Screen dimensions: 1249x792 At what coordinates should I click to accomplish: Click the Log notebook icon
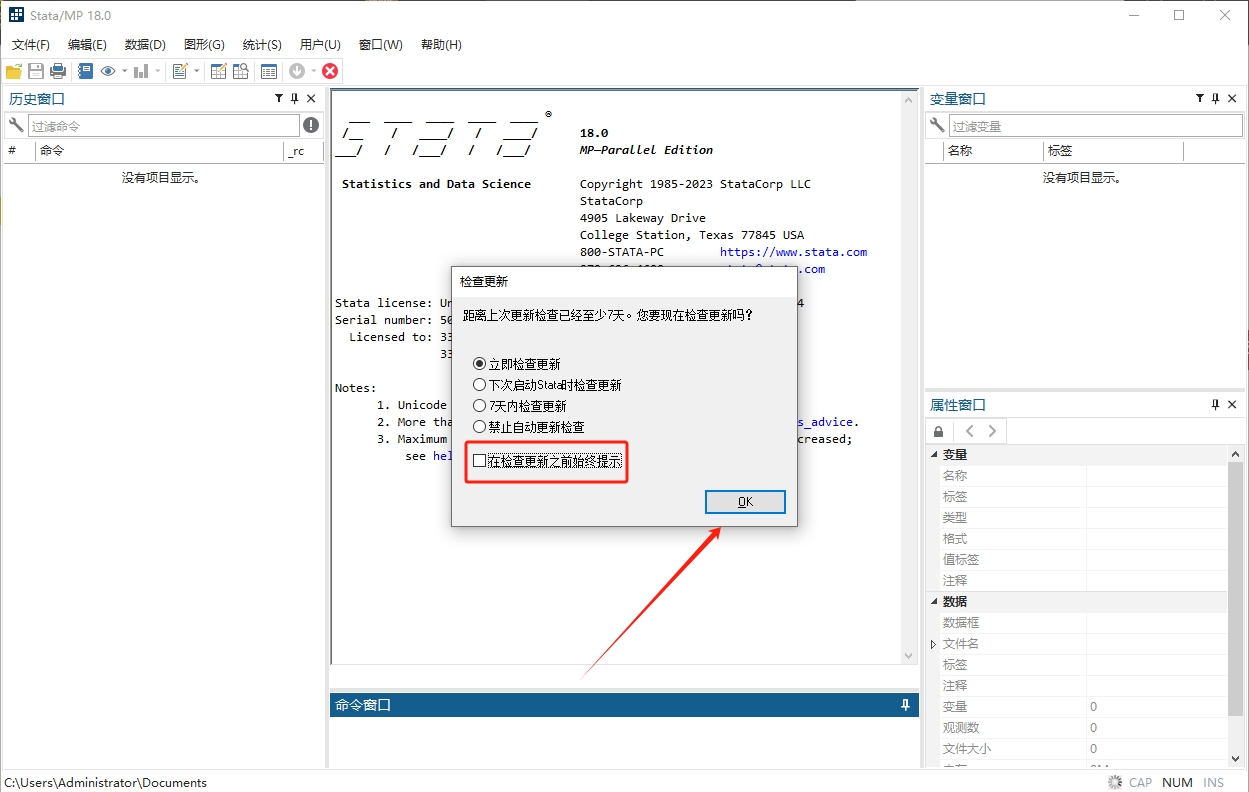(x=85, y=71)
